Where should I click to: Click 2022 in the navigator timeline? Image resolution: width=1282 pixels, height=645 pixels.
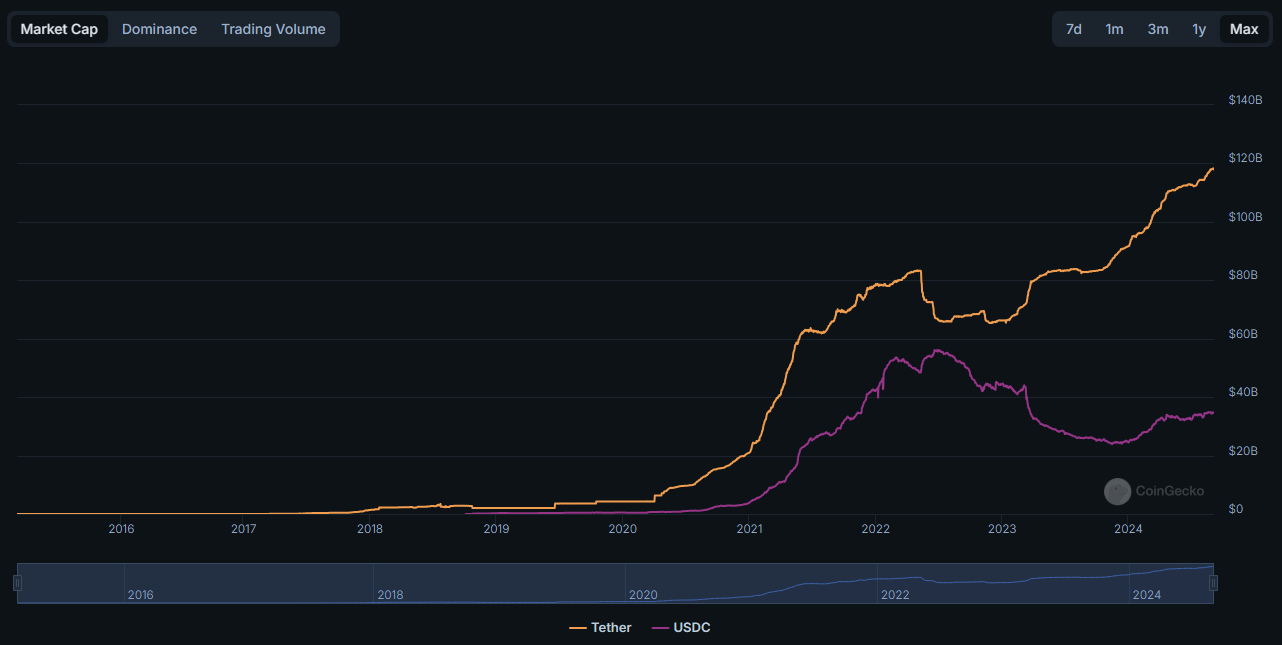894,595
